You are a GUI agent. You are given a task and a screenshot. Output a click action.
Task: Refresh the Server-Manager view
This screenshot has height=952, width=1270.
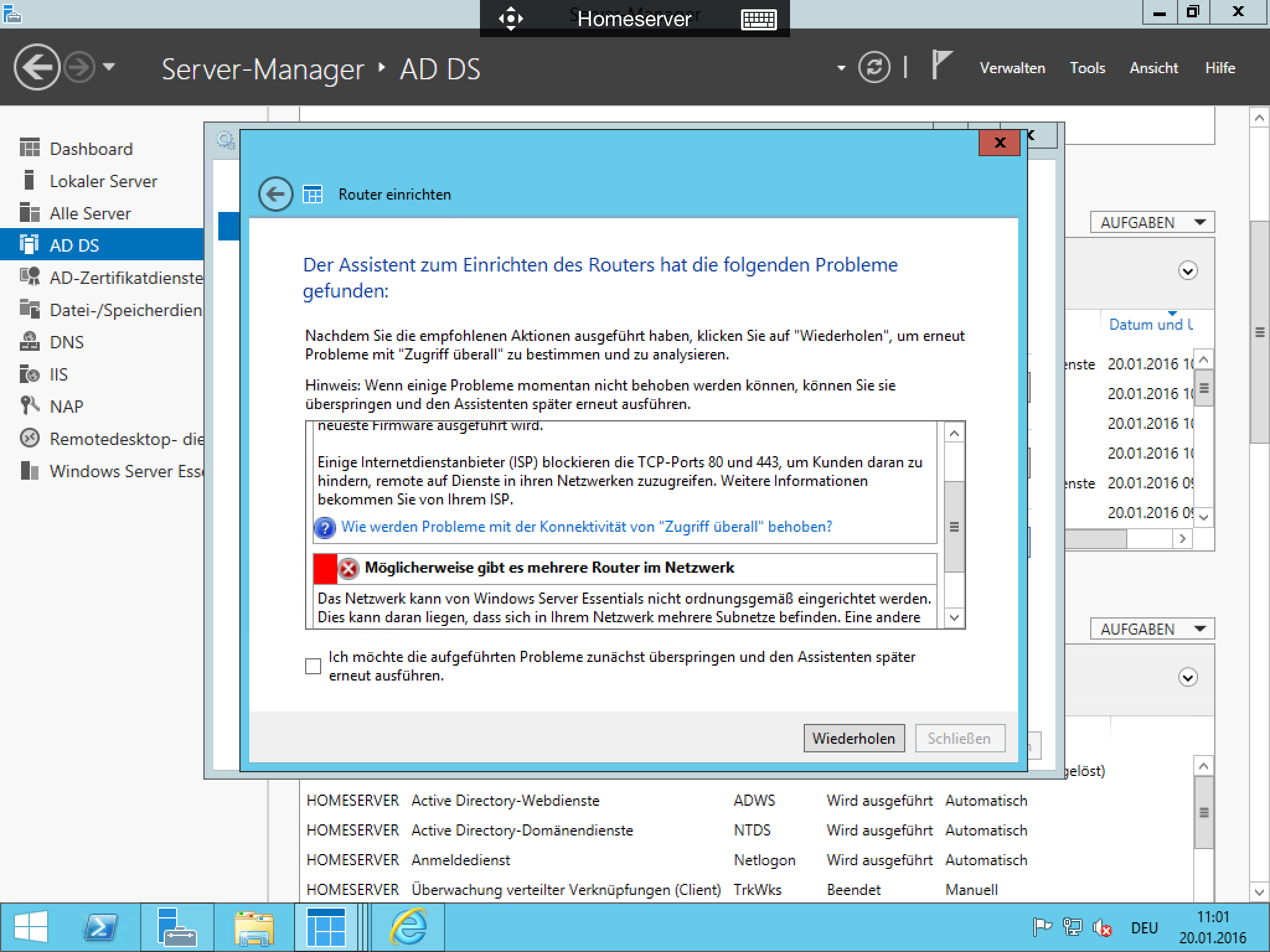[874, 67]
